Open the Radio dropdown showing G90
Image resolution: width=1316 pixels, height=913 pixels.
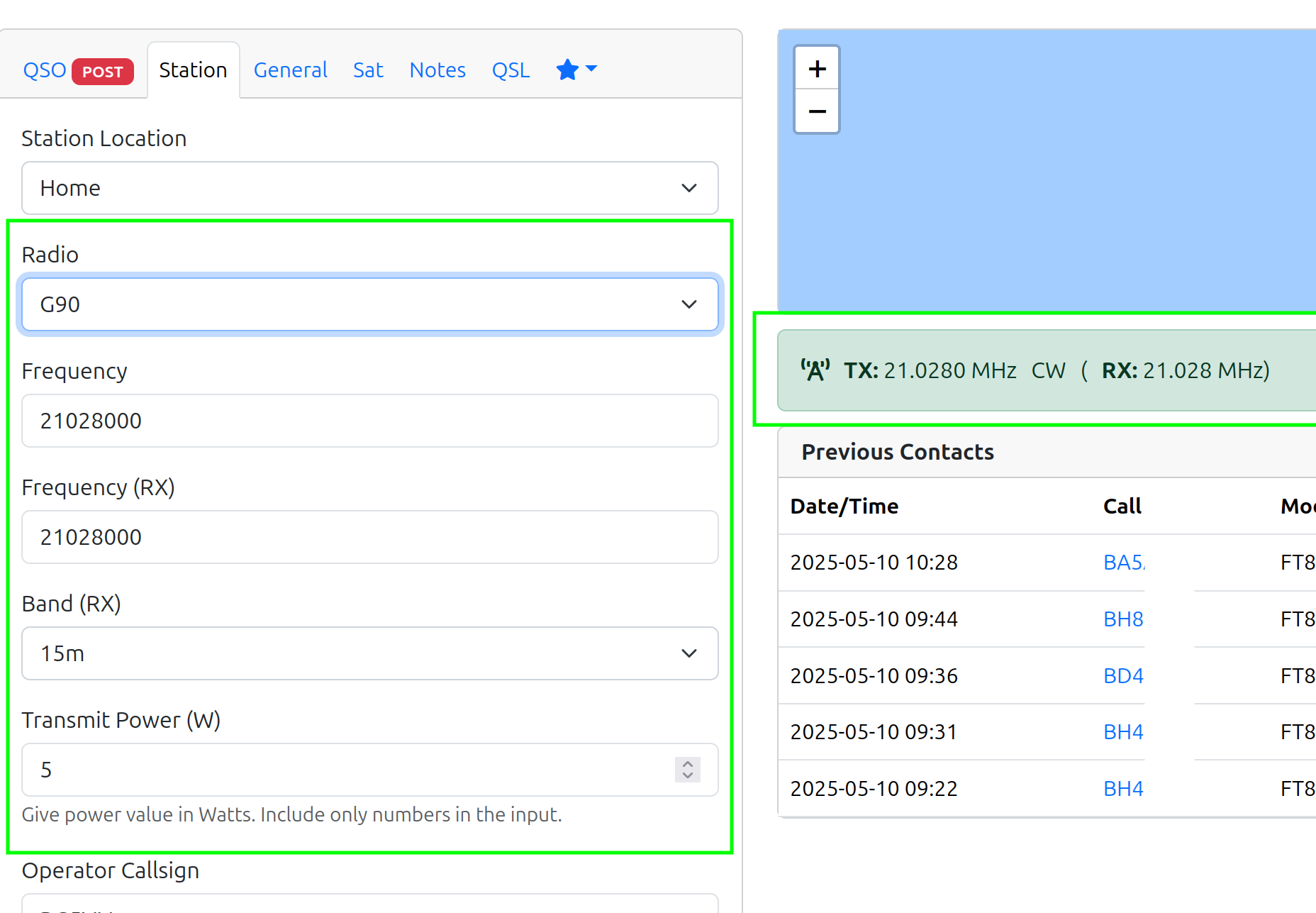(x=369, y=304)
